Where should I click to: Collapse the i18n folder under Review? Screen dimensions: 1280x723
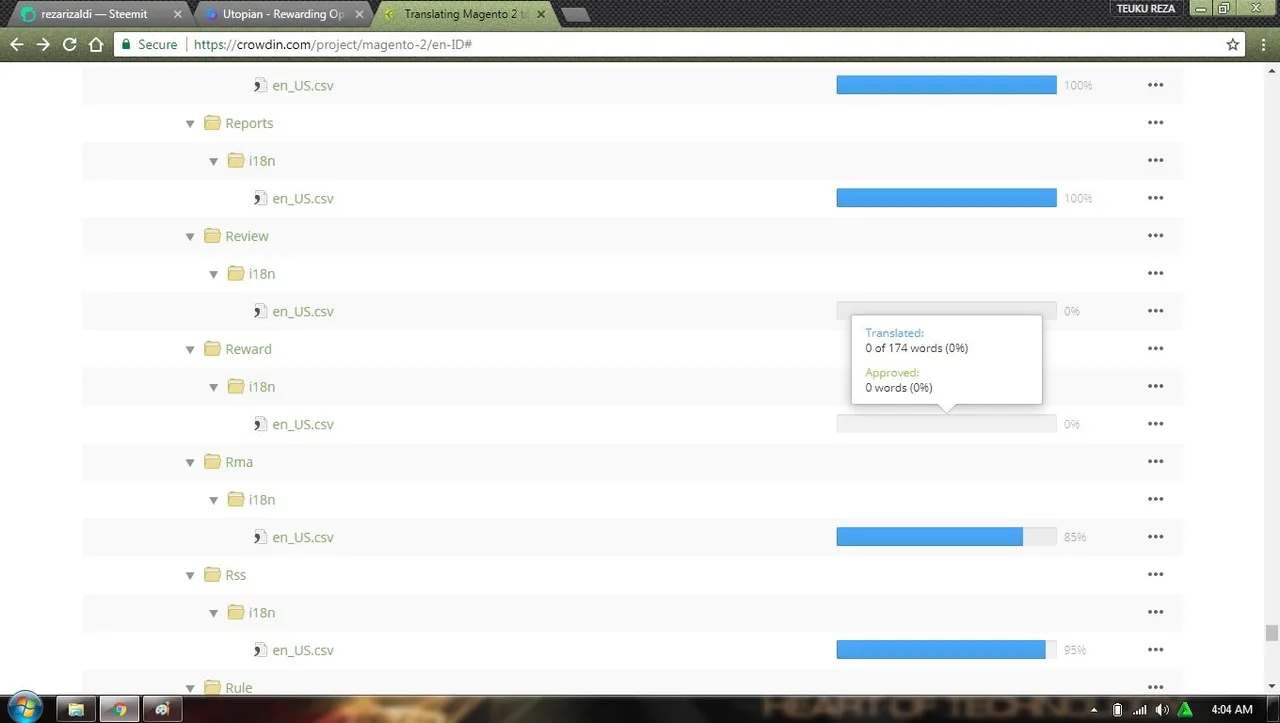[214, 274]
